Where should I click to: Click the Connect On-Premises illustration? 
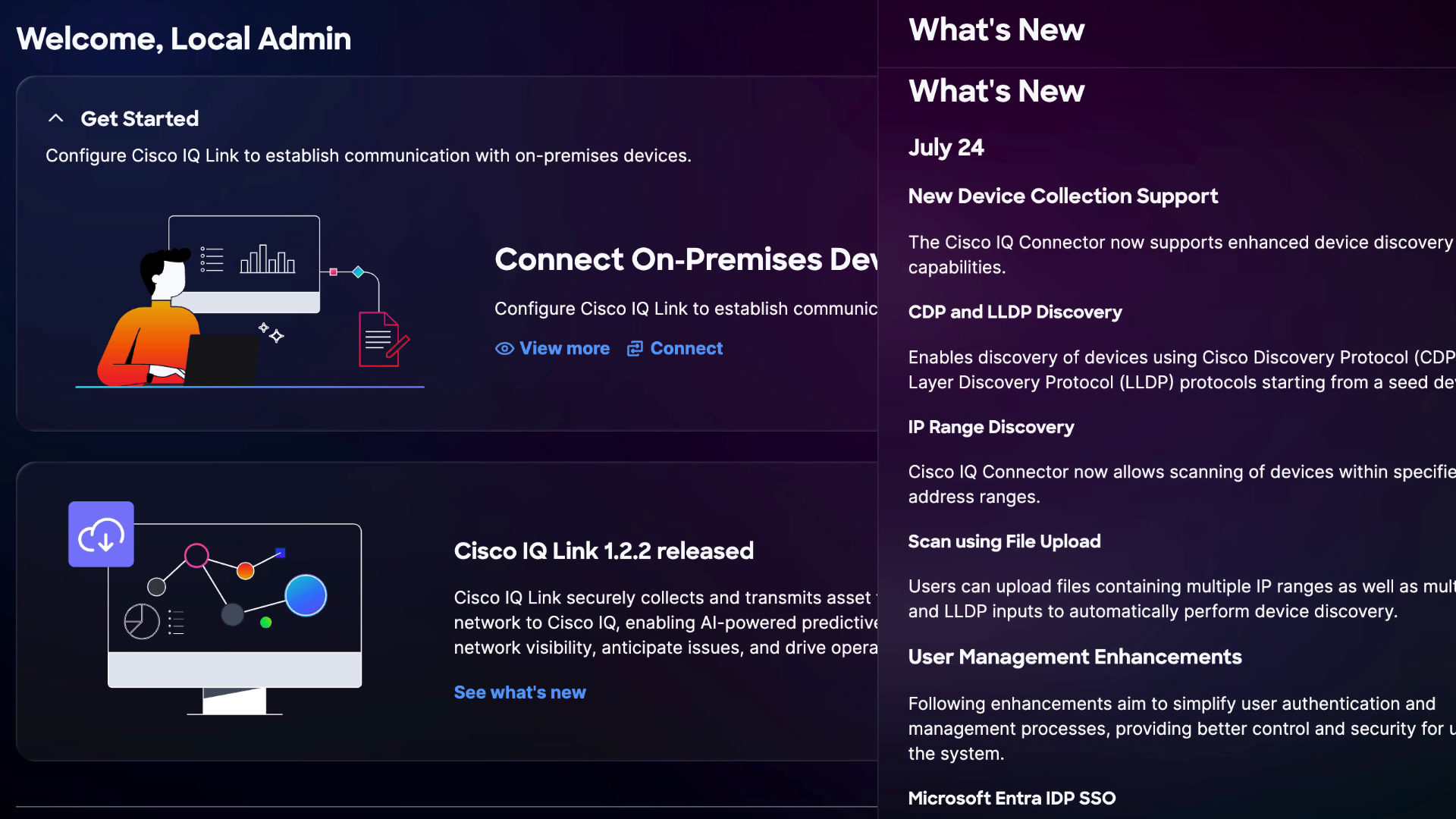pyautogui.click(x=250, y=302)
